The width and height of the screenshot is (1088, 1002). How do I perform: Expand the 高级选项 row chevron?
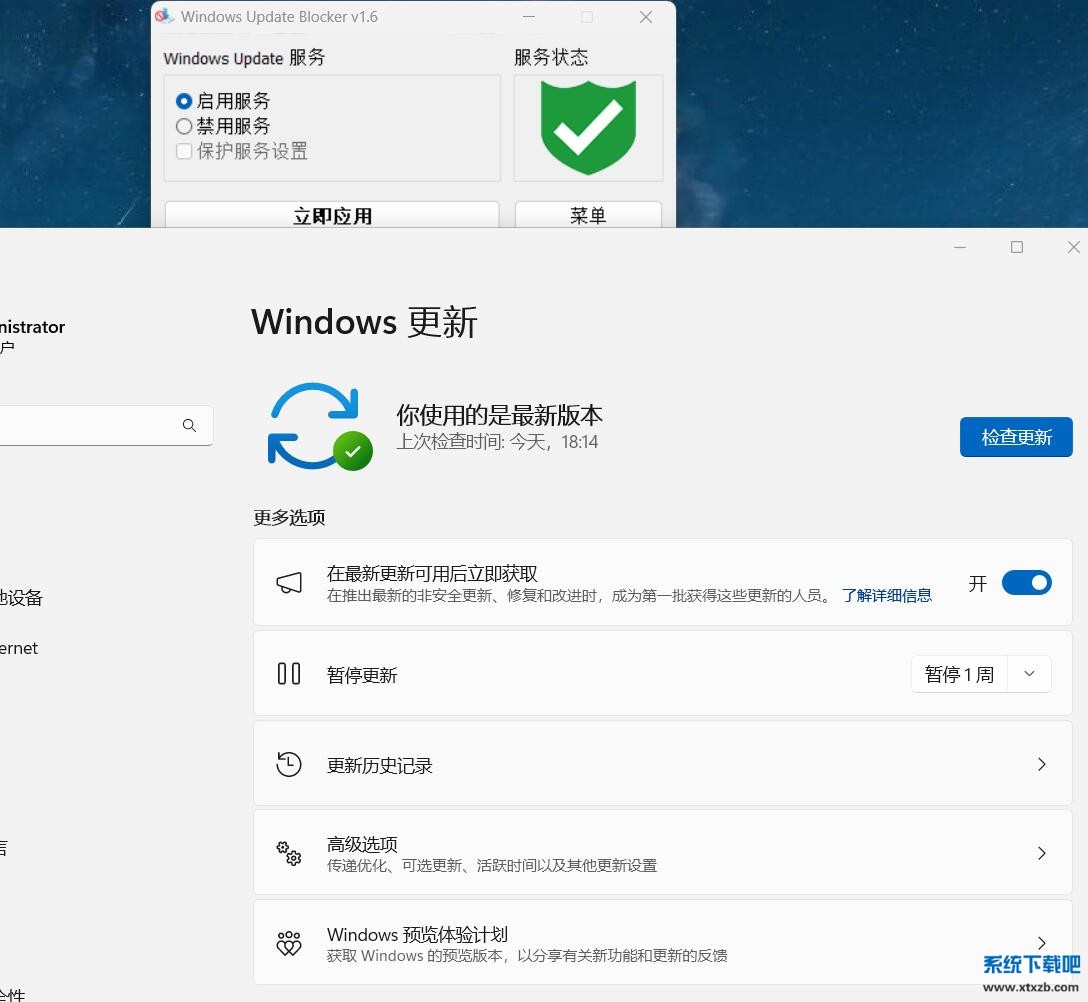[x=1042, y=852]
